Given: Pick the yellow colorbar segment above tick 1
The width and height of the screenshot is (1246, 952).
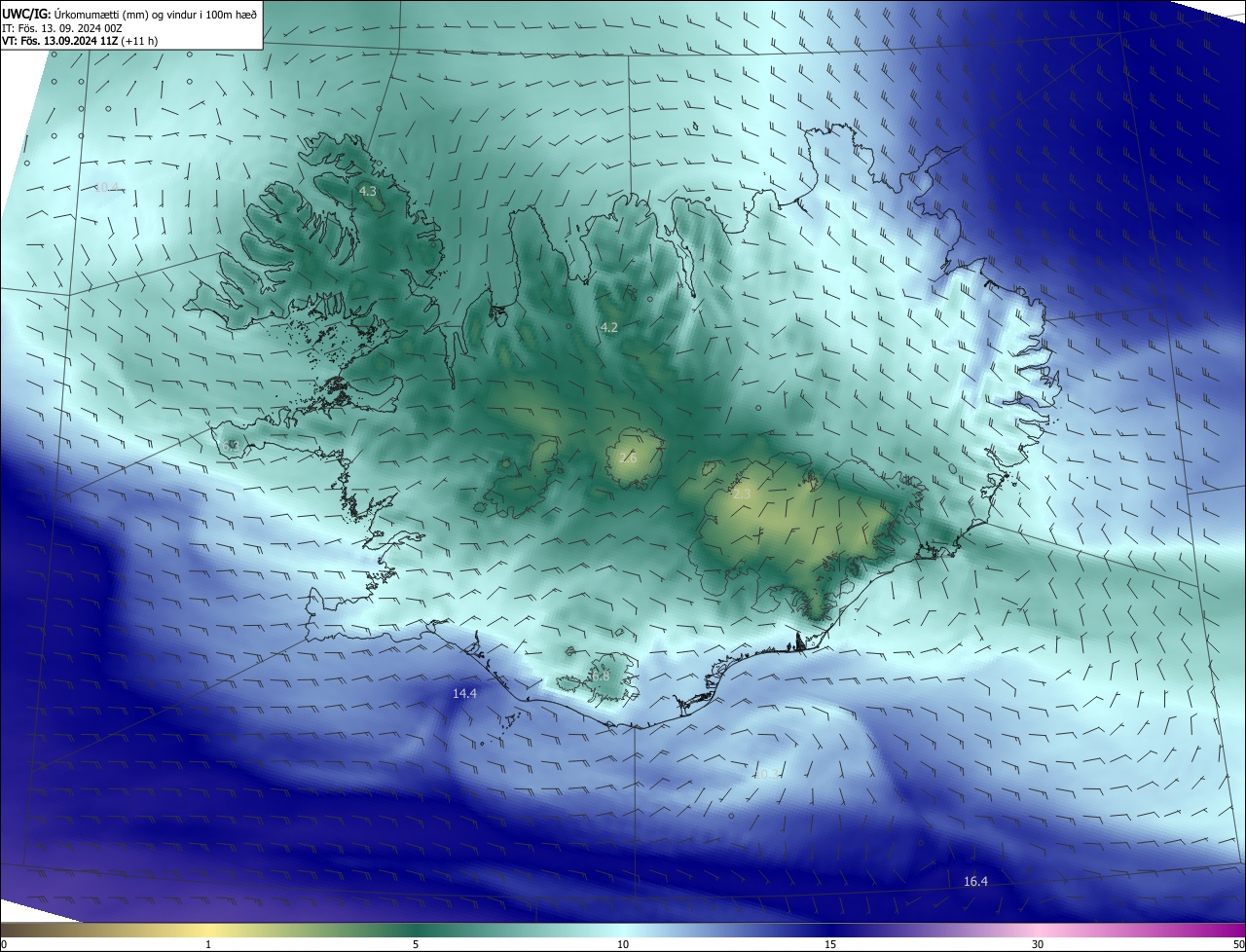Looking at the screenshot, I should point(208,930).
